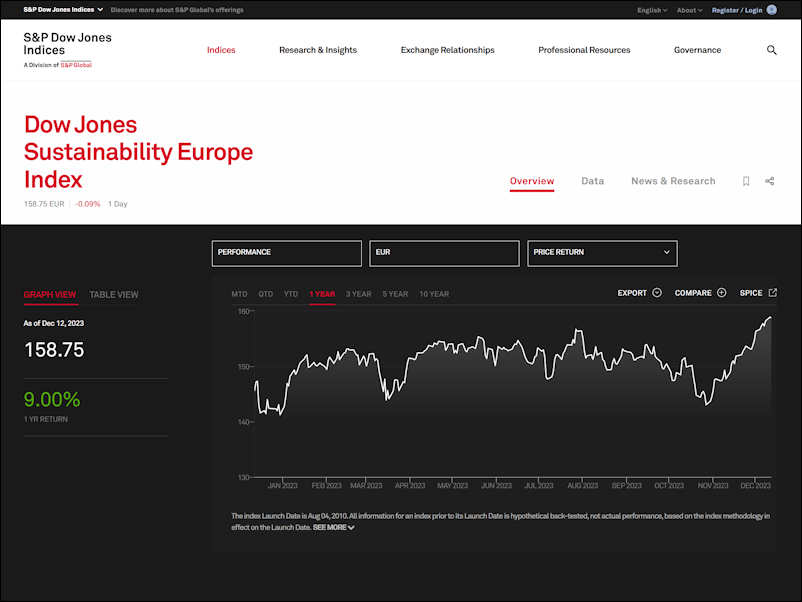The width and height of the screenshot is (802, 602).
Task: Click the DEC 2023 axis label
Action: [x=755, y=485]
